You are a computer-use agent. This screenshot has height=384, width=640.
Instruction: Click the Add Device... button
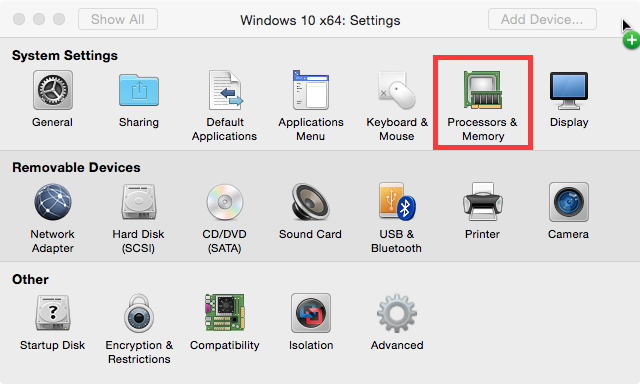coord(542,19)
